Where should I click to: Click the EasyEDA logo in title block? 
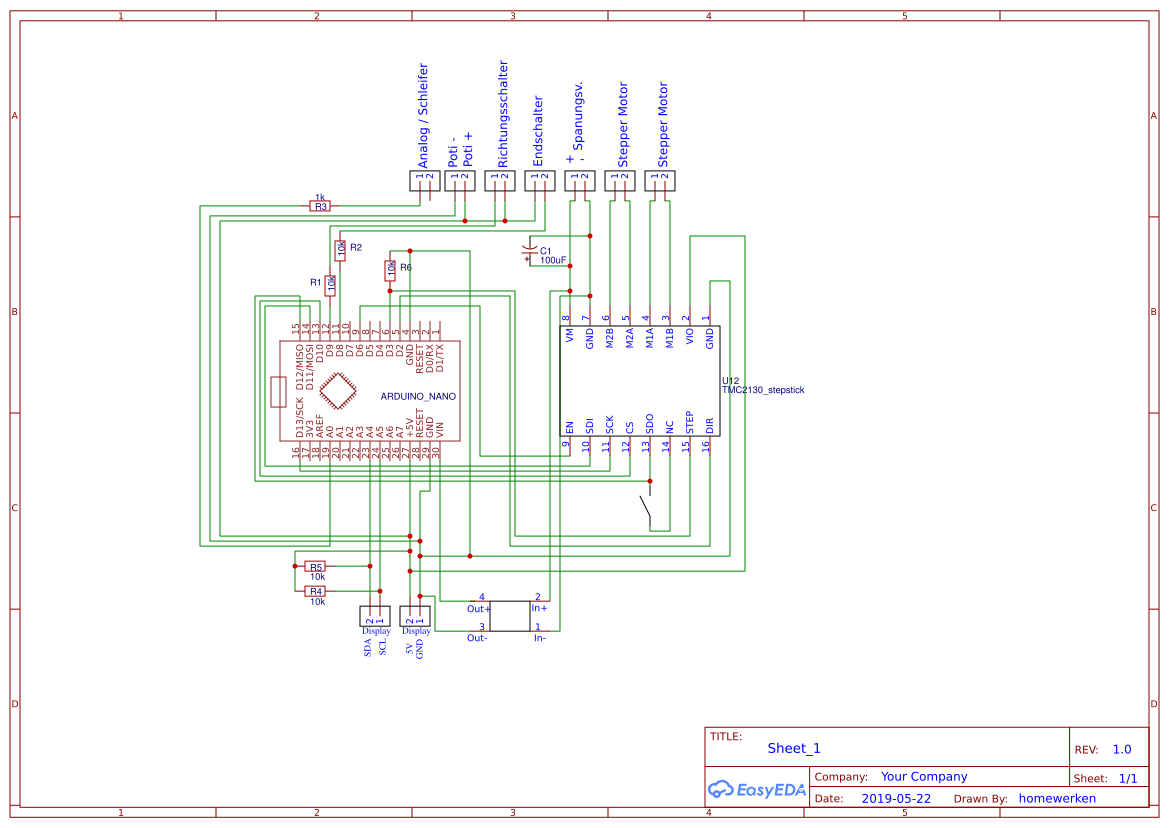(757, 789)
